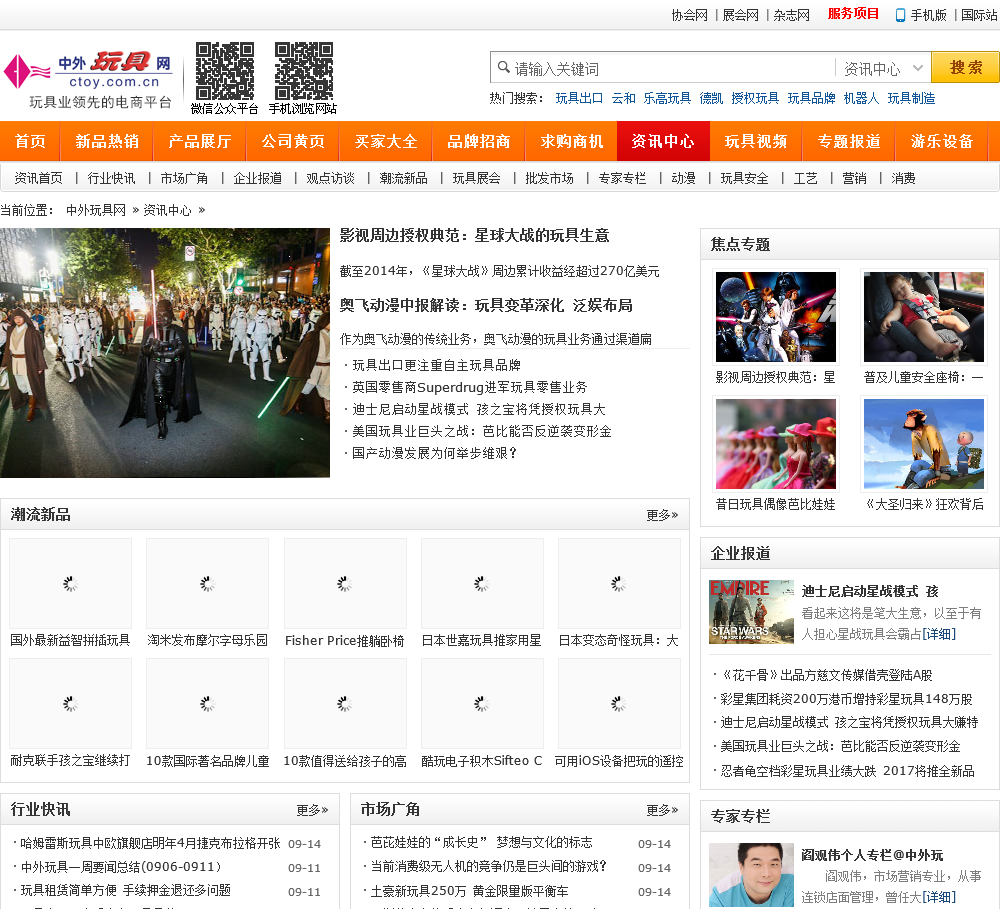Open 企业报道 sub-navigation item
Screen dimensions: 1000x909
click(257, 179)
